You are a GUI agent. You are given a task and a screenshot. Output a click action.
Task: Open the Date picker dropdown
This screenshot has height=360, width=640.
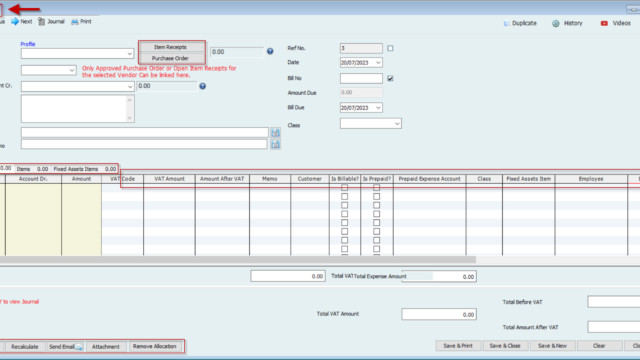[378, 62]
